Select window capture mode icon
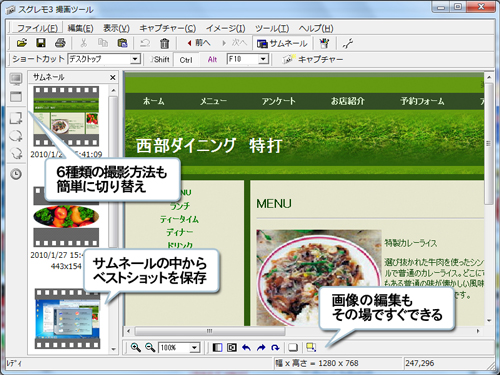The height and width of the screenshot is (375, 500). [x=16, y=97]
